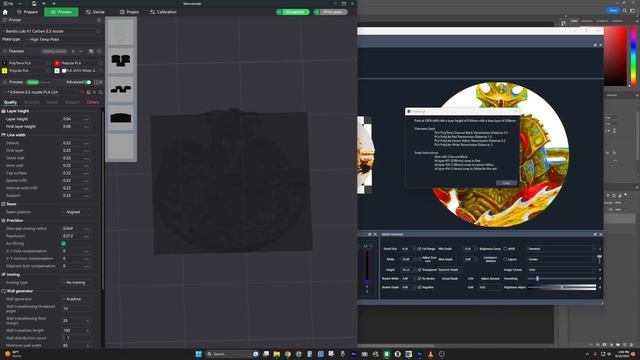Click the Windows Start button
Image resolution: width=640 pixels, height=360 pixels.
click(x=198, y=354)
